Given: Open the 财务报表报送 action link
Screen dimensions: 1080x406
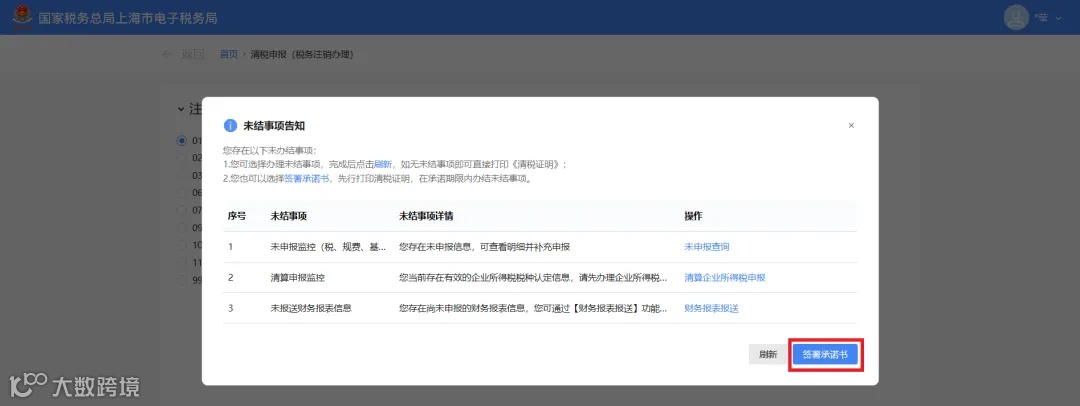Looking at the screenshot, I should (x=711, y=308).
